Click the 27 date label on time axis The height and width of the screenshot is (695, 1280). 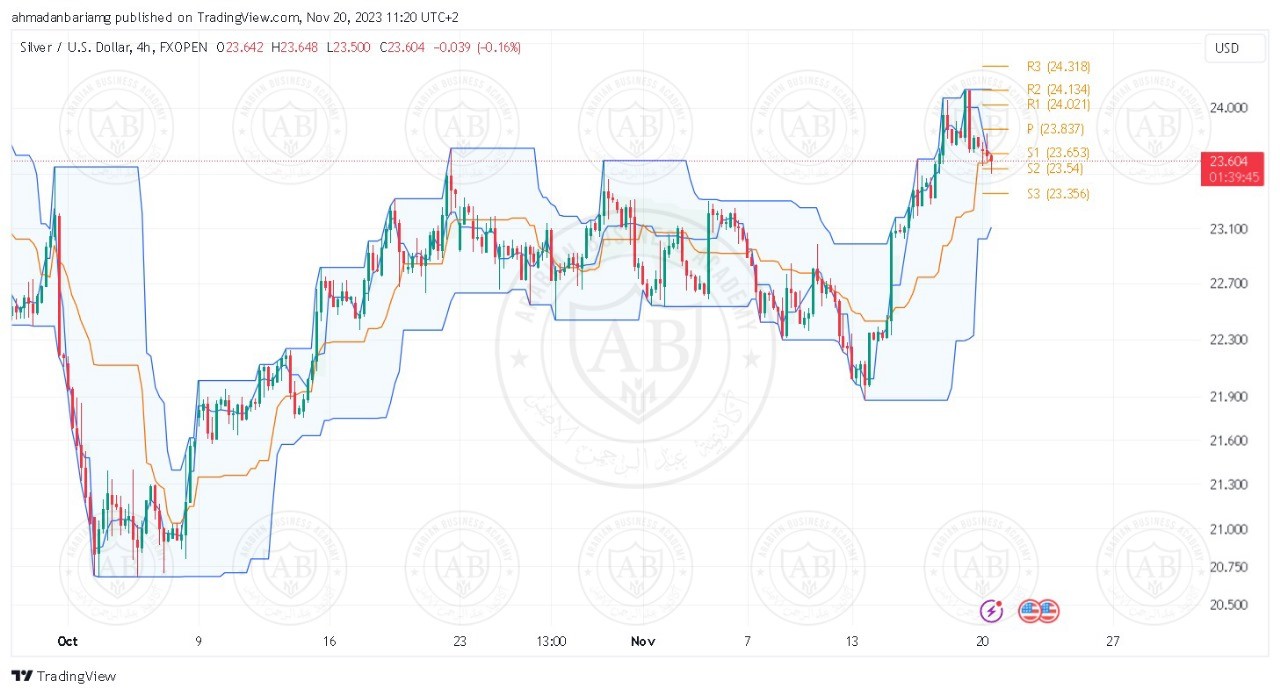coord(1113,641)
